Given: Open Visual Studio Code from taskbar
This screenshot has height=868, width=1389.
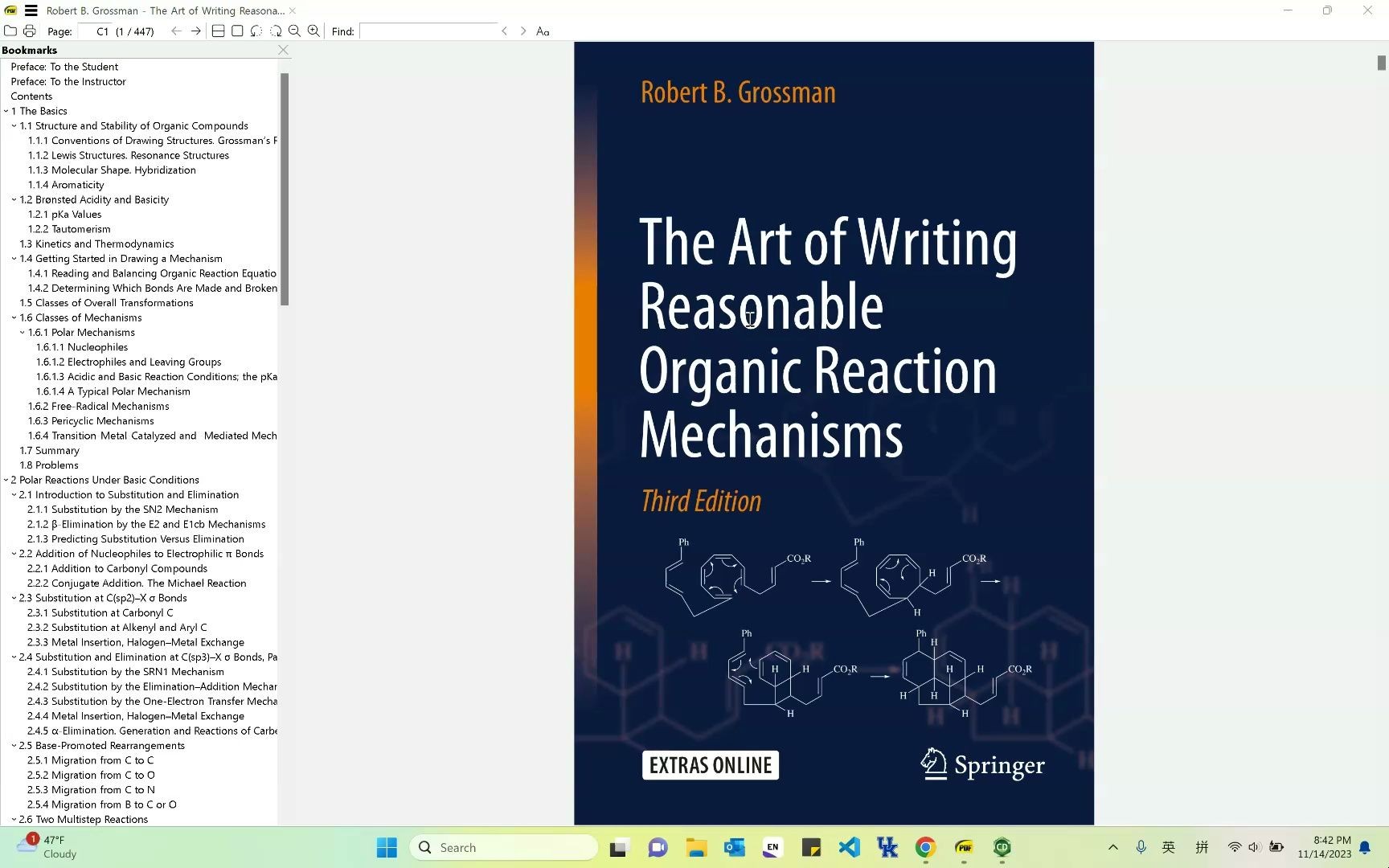Looking at the screenshot, I should [849, 847].
